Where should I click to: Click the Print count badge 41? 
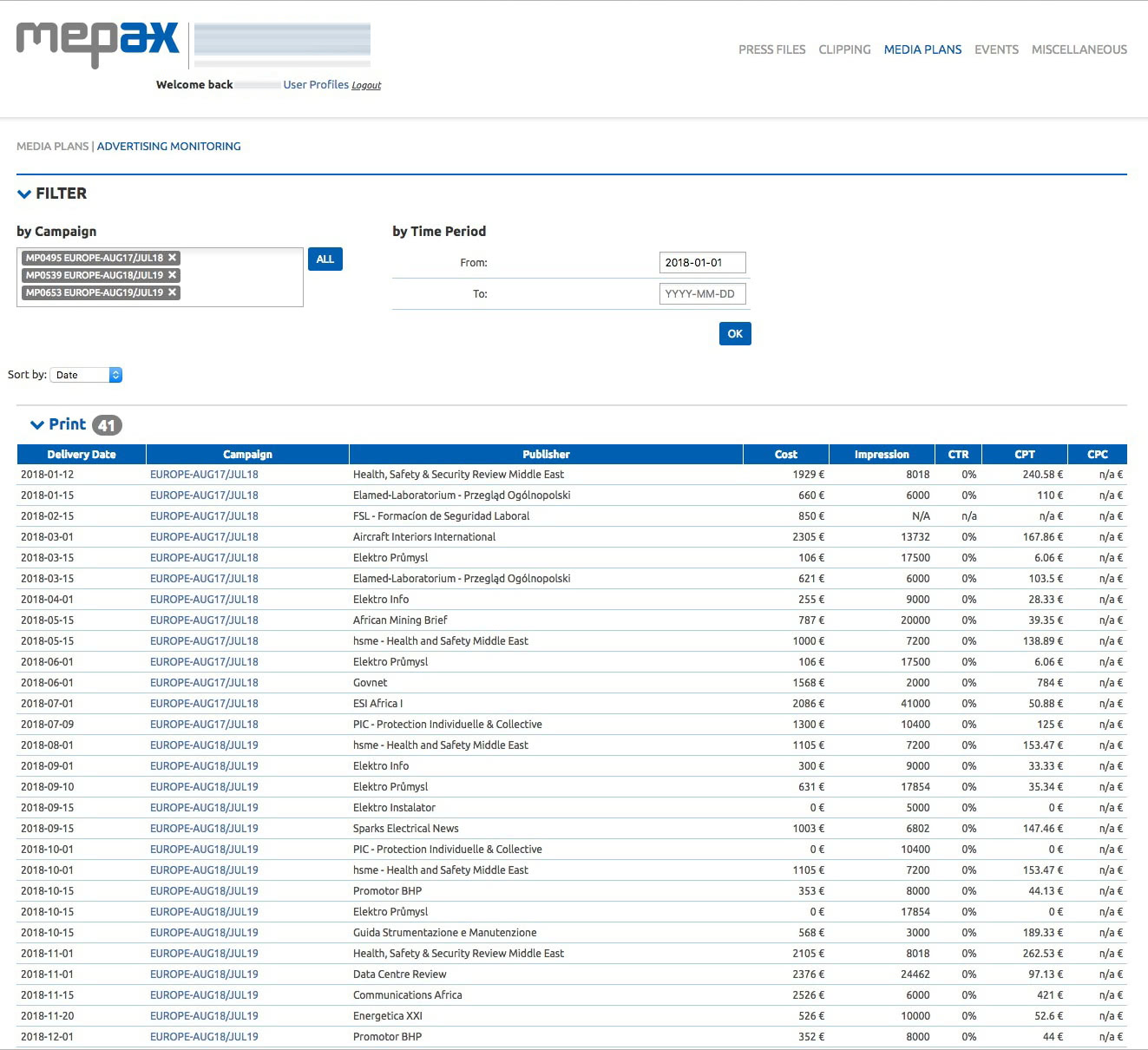(x=107, y=425)
